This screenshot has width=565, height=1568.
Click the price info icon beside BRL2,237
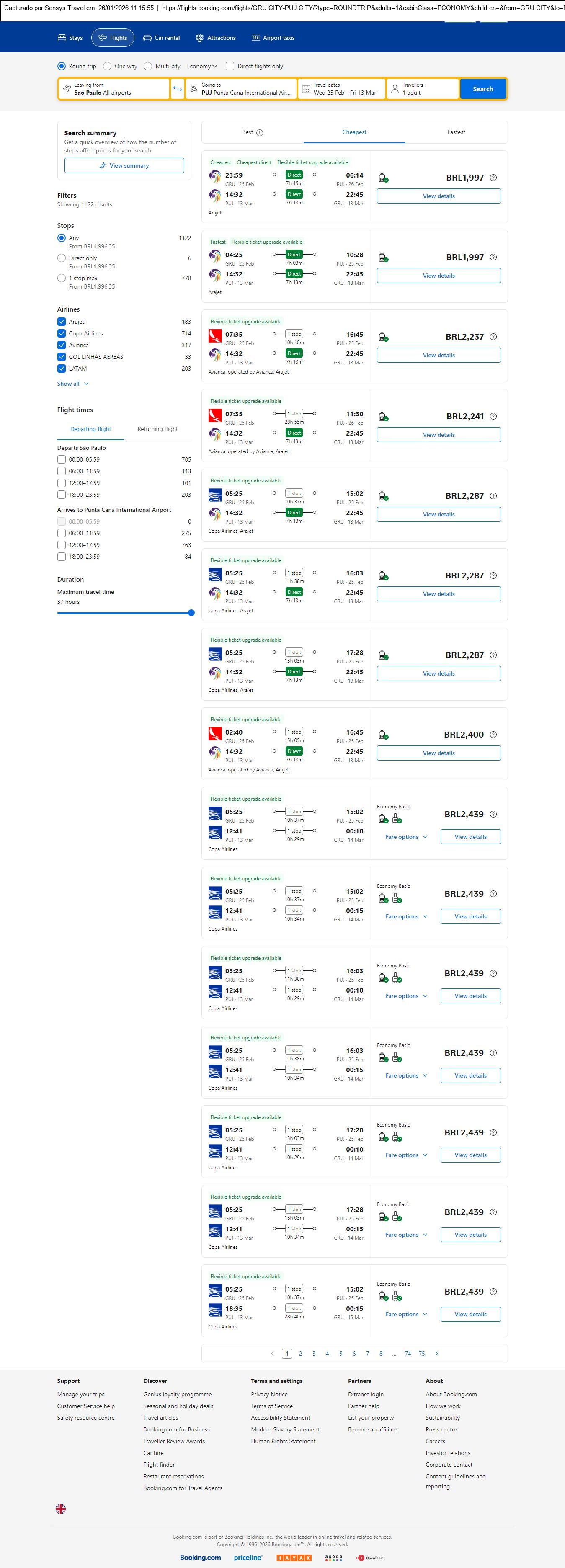[x=493, y=337]
